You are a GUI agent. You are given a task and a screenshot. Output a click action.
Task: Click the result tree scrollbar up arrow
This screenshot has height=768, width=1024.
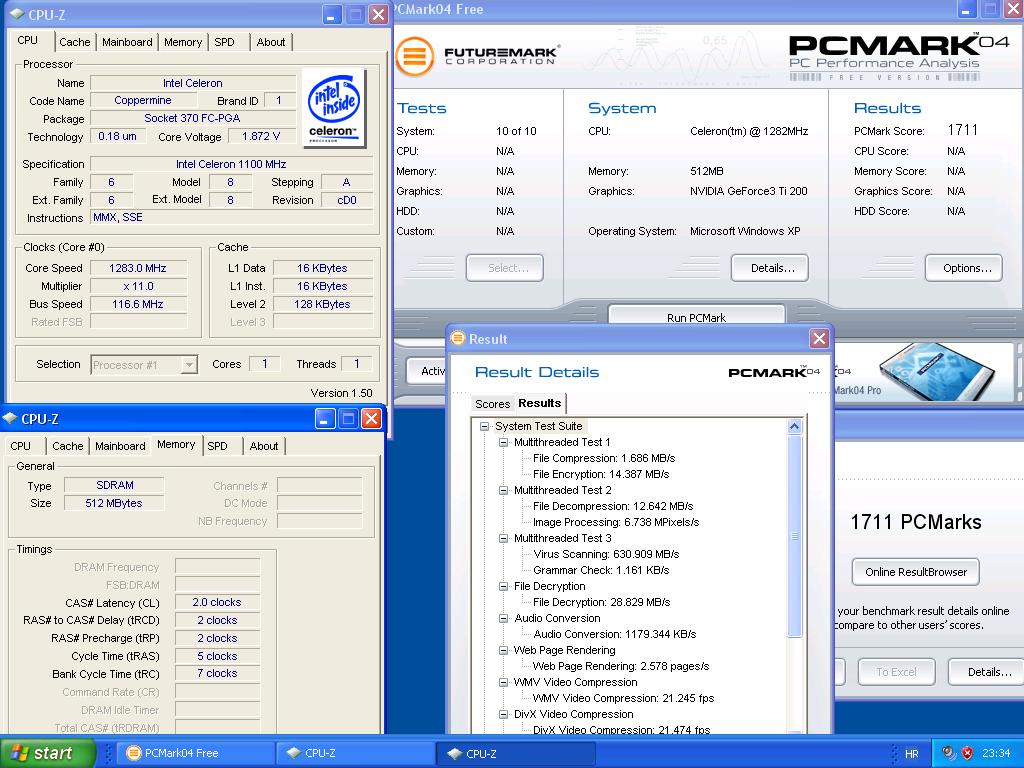coord(795,426)
